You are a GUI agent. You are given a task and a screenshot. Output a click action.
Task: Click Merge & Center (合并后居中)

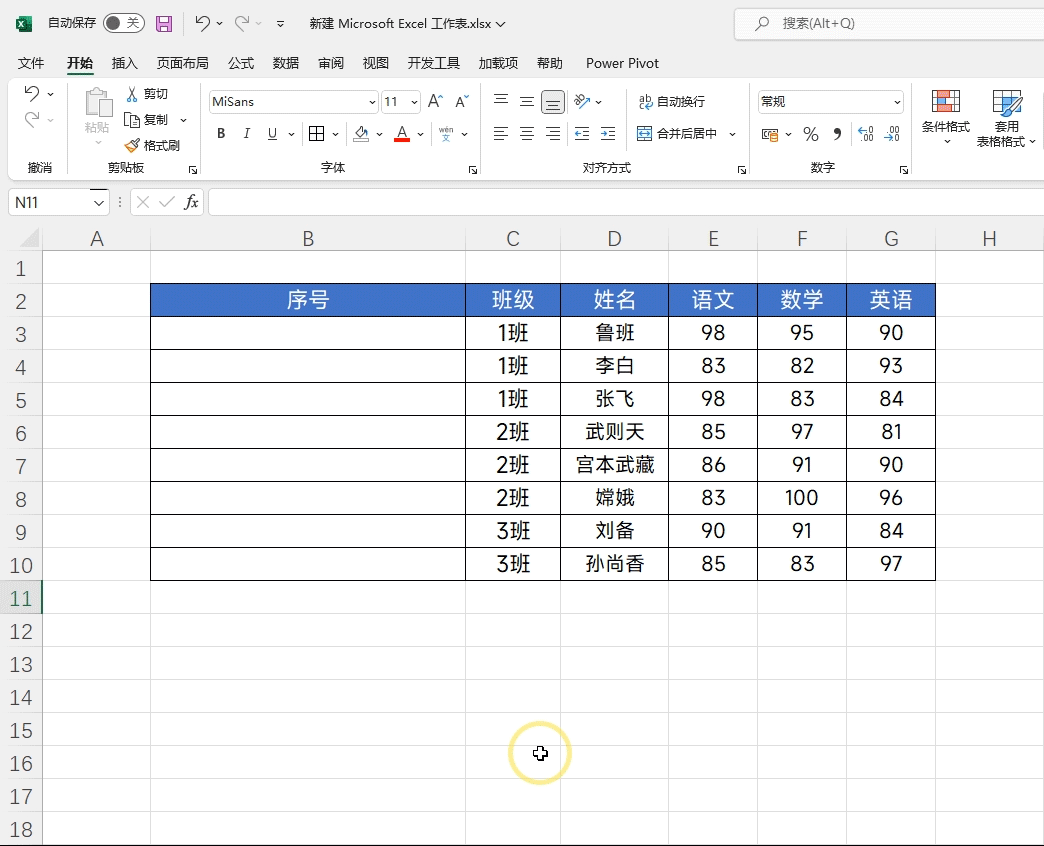click(x=676, y=134)
